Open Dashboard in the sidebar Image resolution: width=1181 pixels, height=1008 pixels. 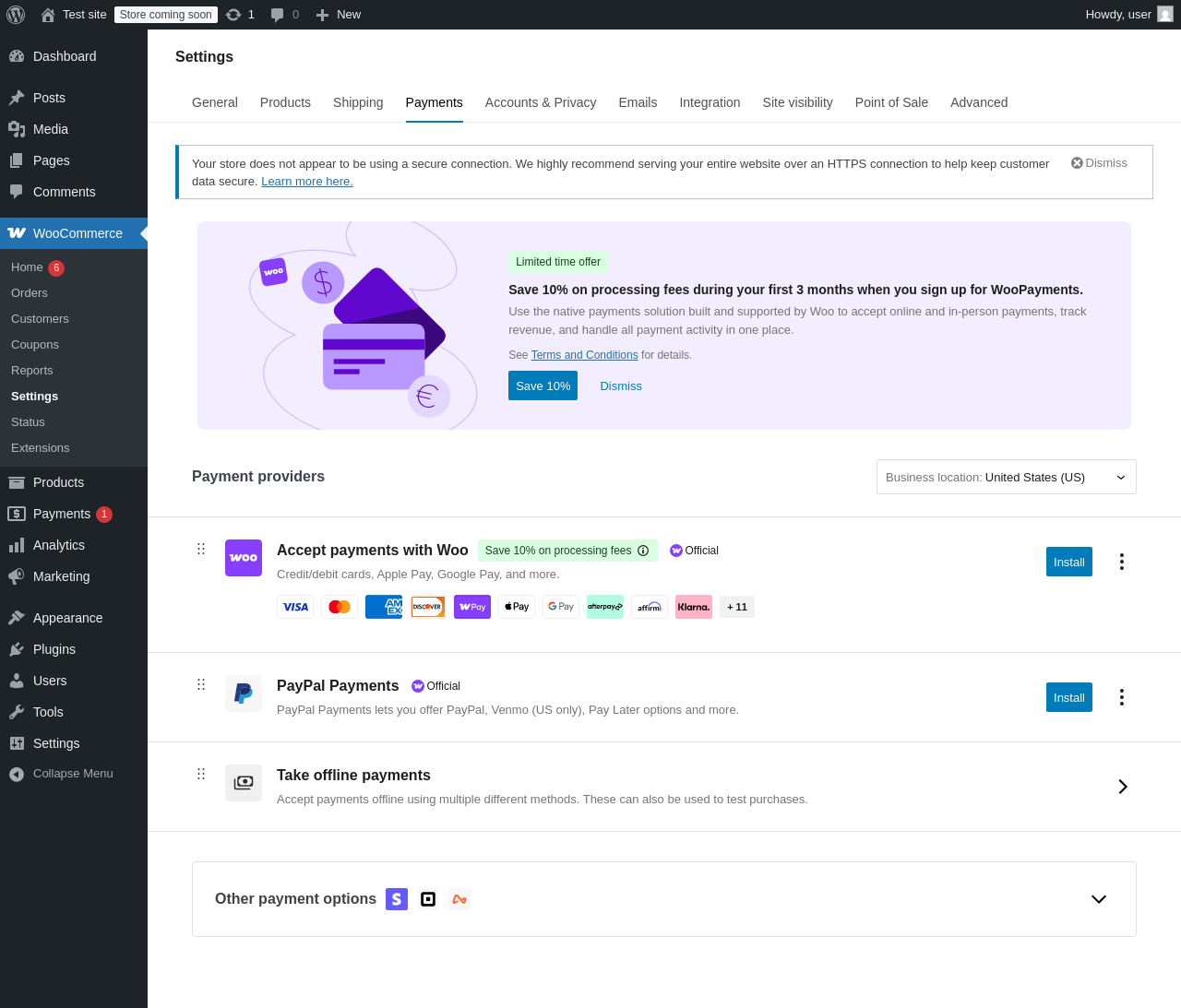[x=74, y=56]
